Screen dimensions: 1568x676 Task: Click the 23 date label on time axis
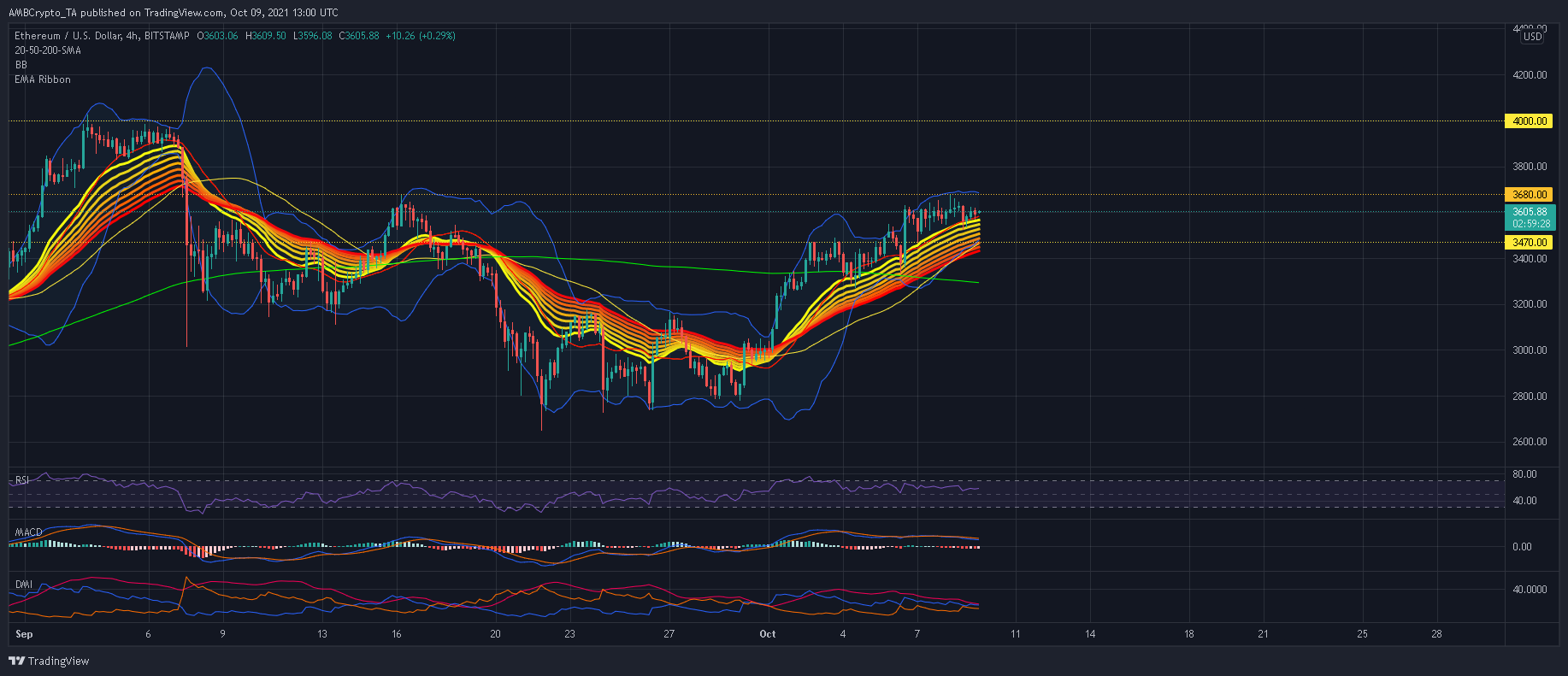tap(570, 634)
